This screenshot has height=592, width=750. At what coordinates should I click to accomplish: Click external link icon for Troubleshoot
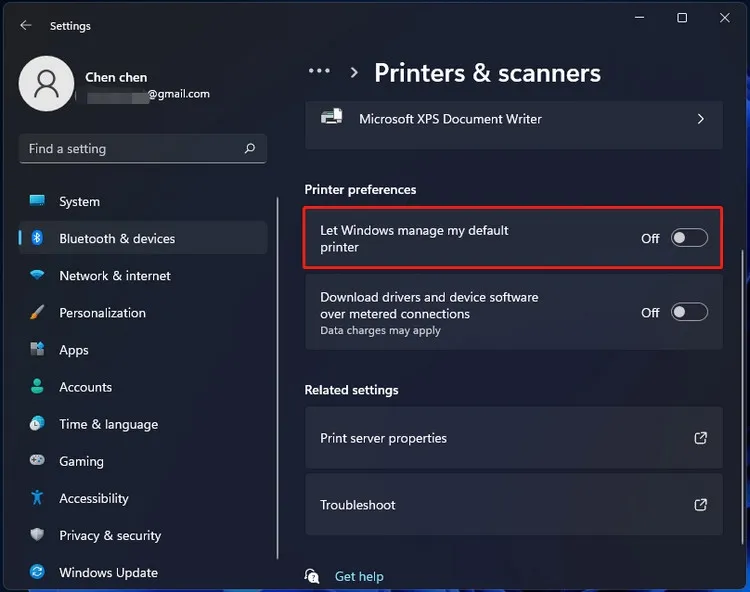click(x=701, y=505)
